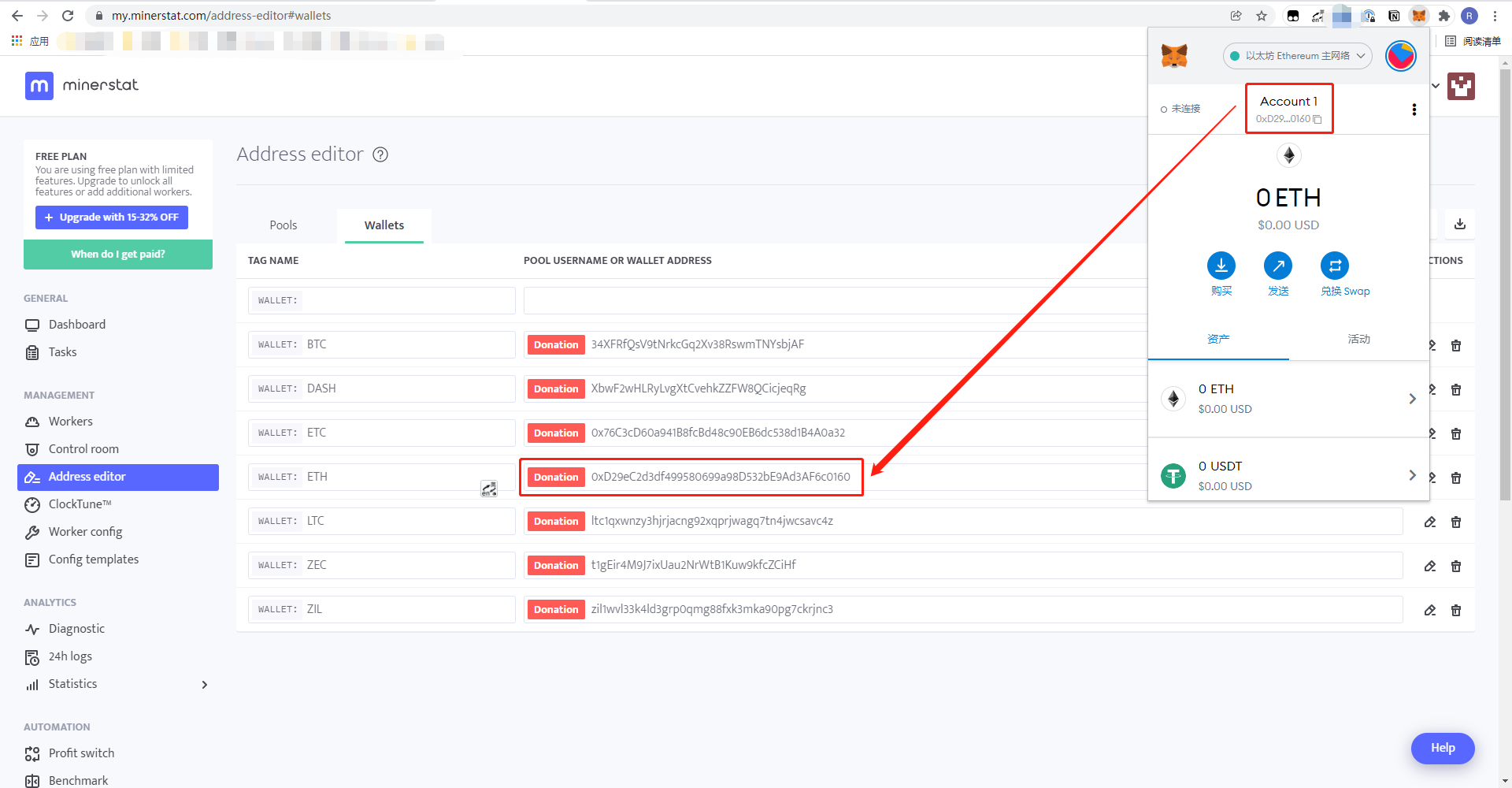Click Account 1 to copy address
The height and width of the screenshot is (788, 1512).
(x=1288, y=109)
